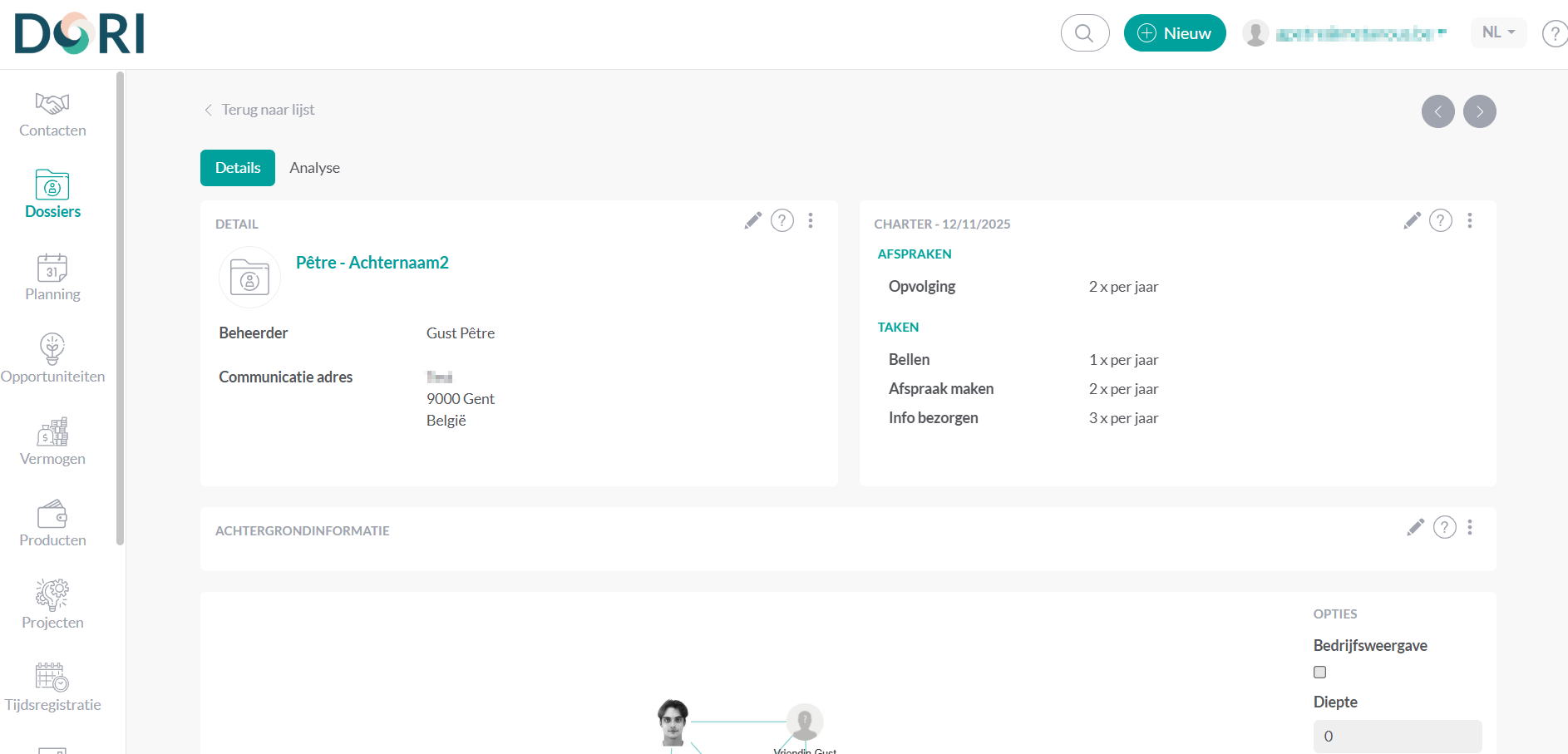Click the Nieuw button
Image resolution: width=1568 pixels, height=754 pixels.
tap(1174, 33)
